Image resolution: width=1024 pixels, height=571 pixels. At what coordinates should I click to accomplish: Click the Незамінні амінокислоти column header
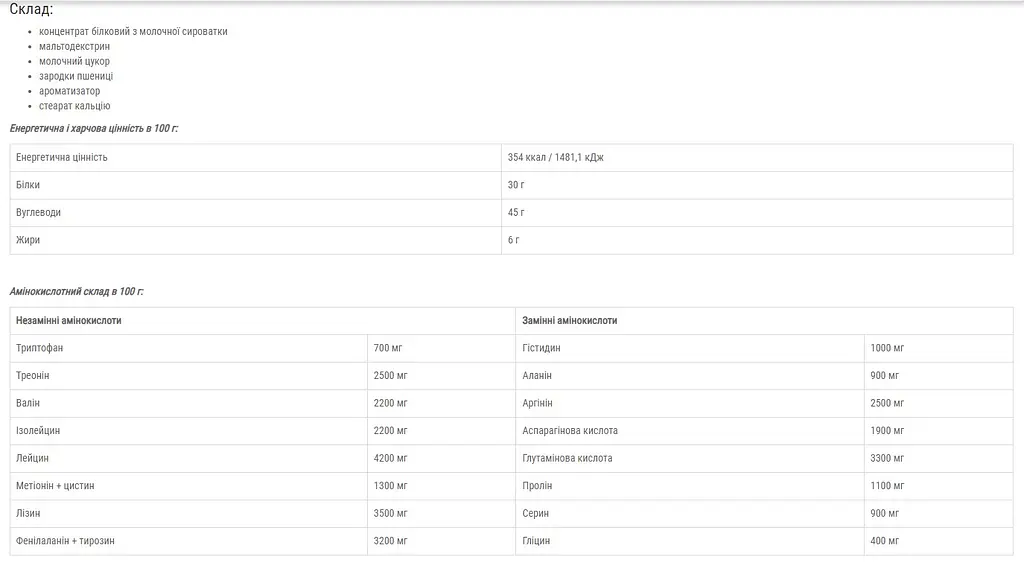[x=69, y=321]
